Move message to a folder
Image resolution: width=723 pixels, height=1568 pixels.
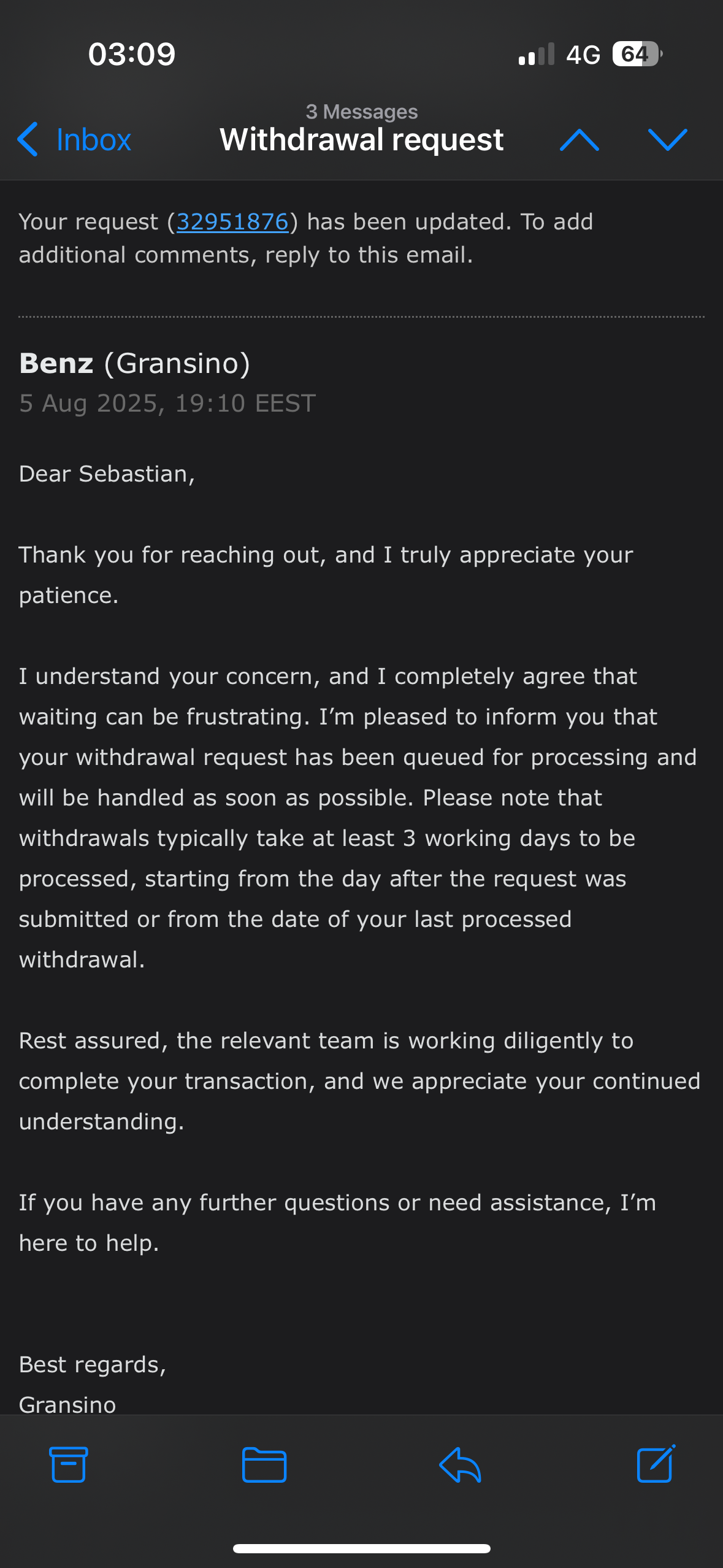264,1464
